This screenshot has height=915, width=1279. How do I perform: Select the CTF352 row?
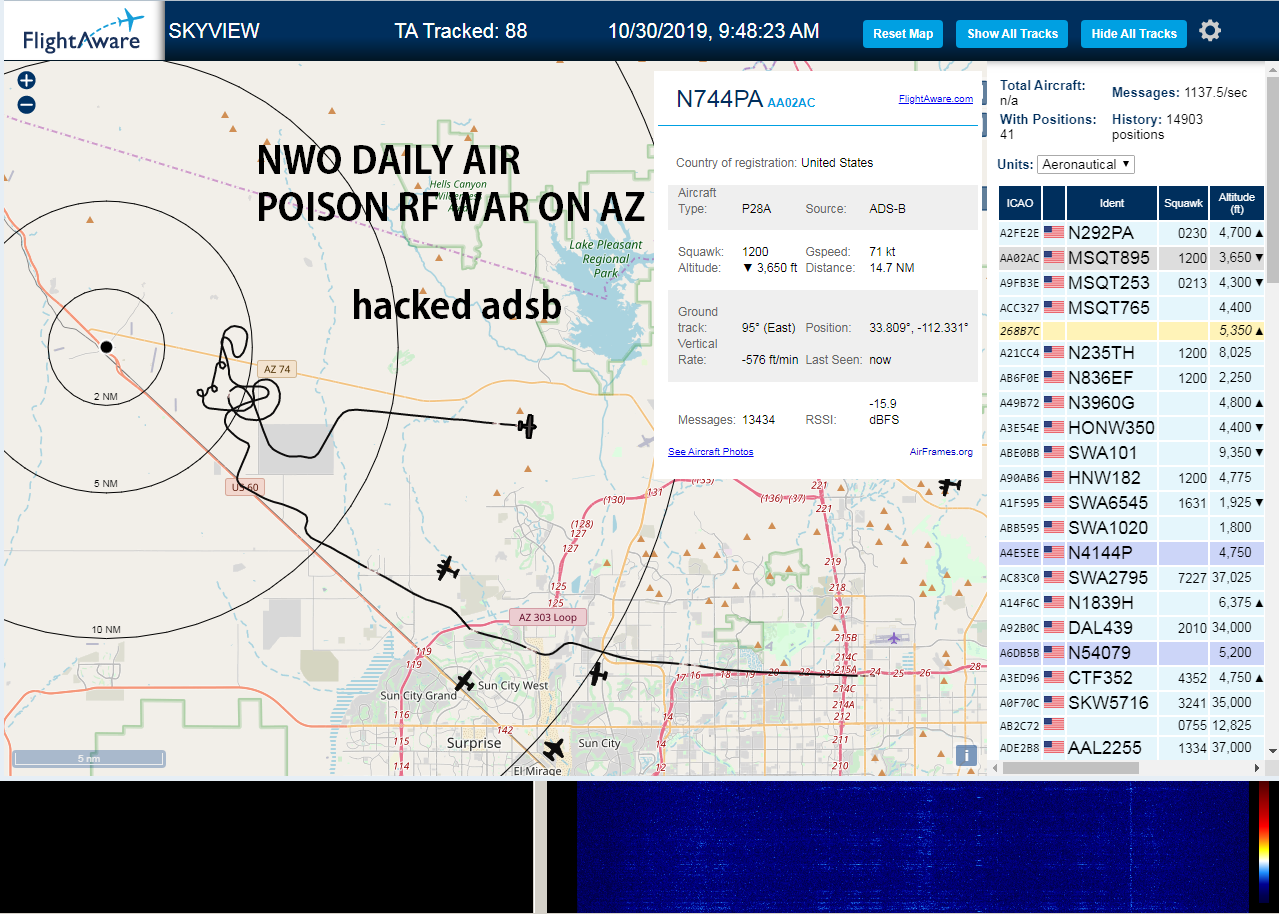click(x=1132, y=678)
